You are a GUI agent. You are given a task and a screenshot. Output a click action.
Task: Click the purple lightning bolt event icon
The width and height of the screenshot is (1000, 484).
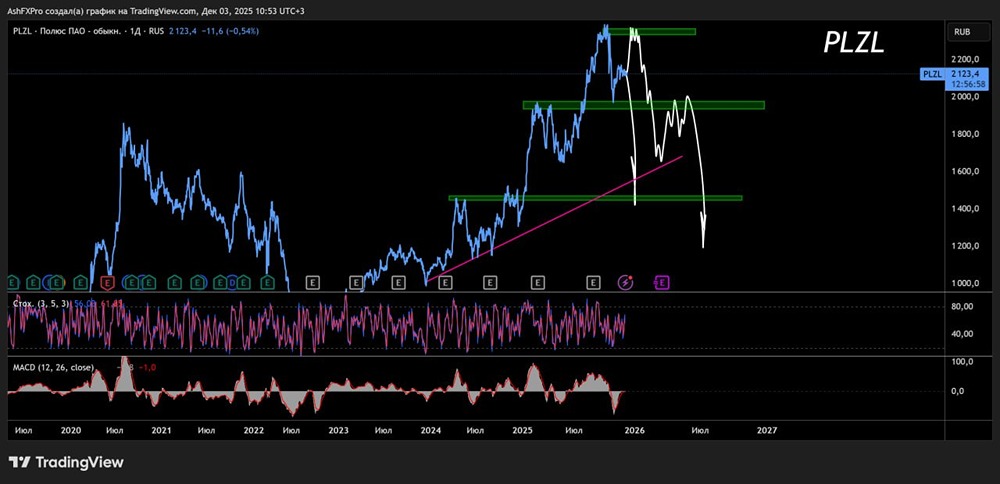626,282
